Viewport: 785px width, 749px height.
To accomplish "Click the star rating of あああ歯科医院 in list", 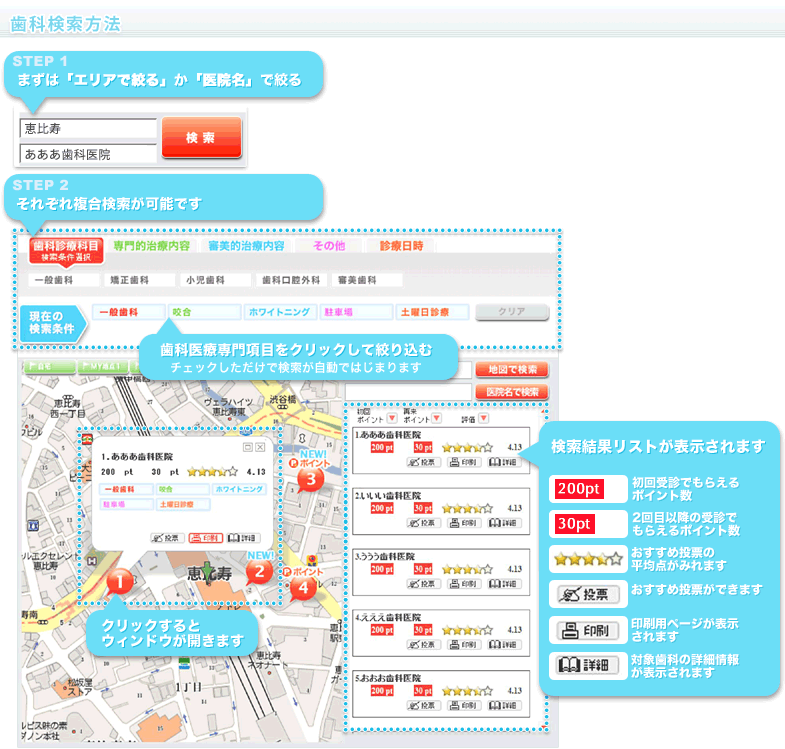I will 468,447.
